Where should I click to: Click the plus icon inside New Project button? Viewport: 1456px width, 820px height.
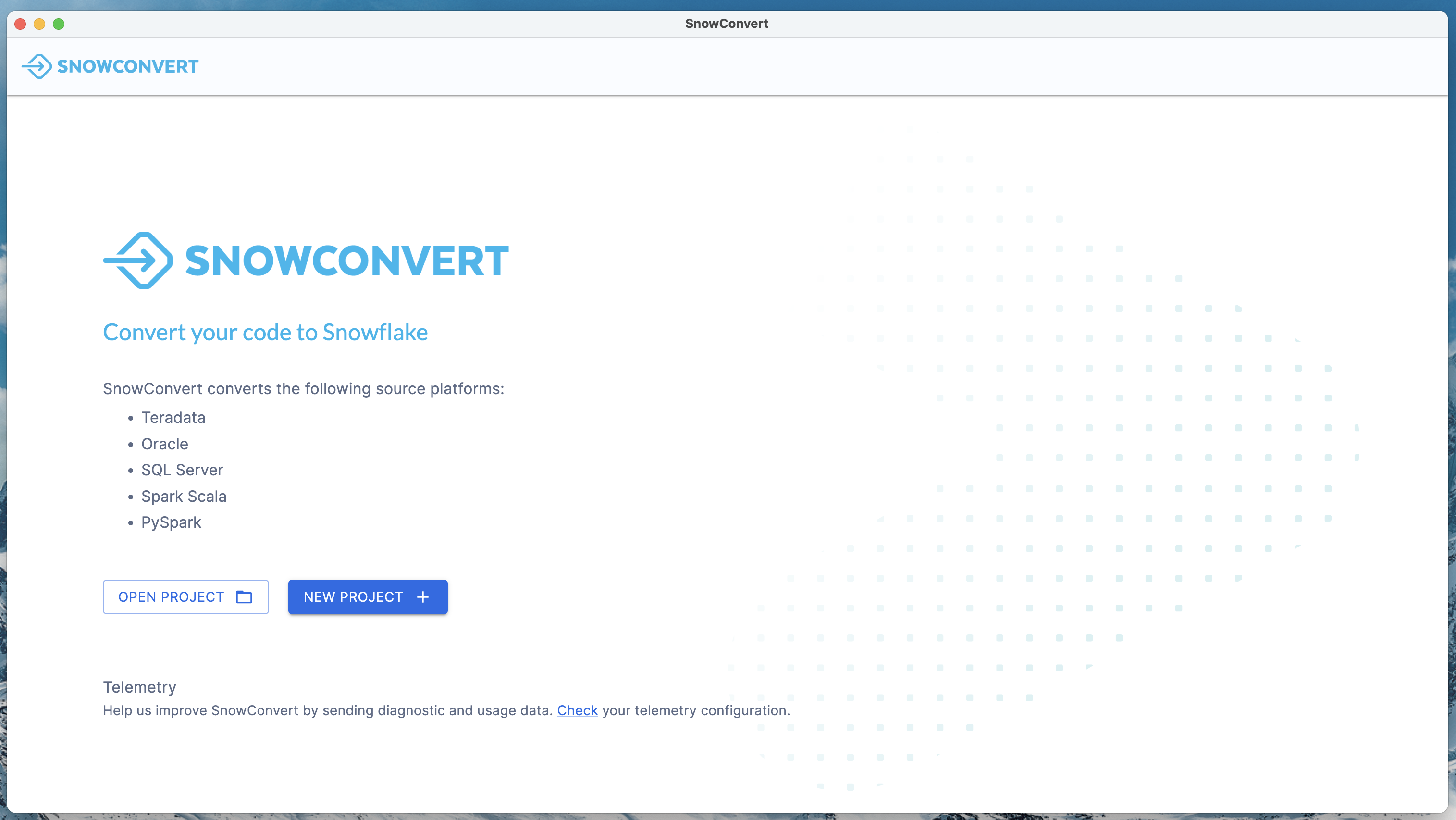point(422,596)
